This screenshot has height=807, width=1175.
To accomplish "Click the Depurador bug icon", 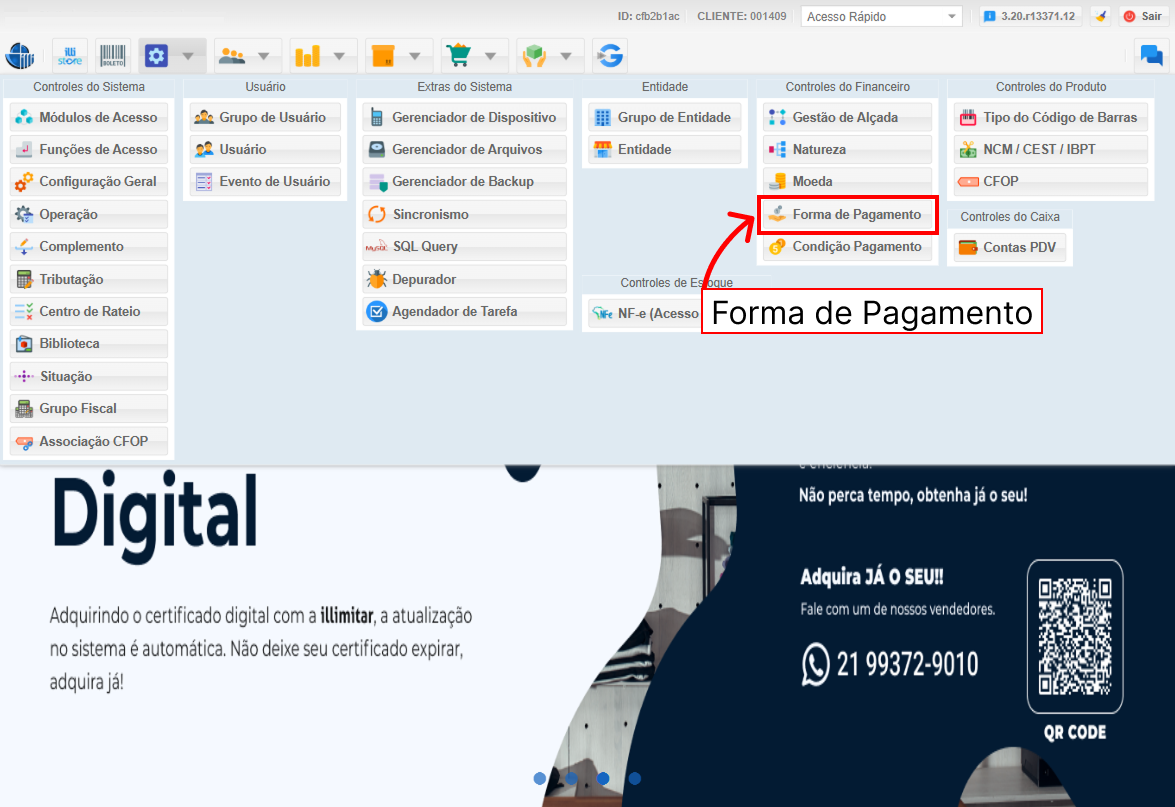I will (376, 279).
